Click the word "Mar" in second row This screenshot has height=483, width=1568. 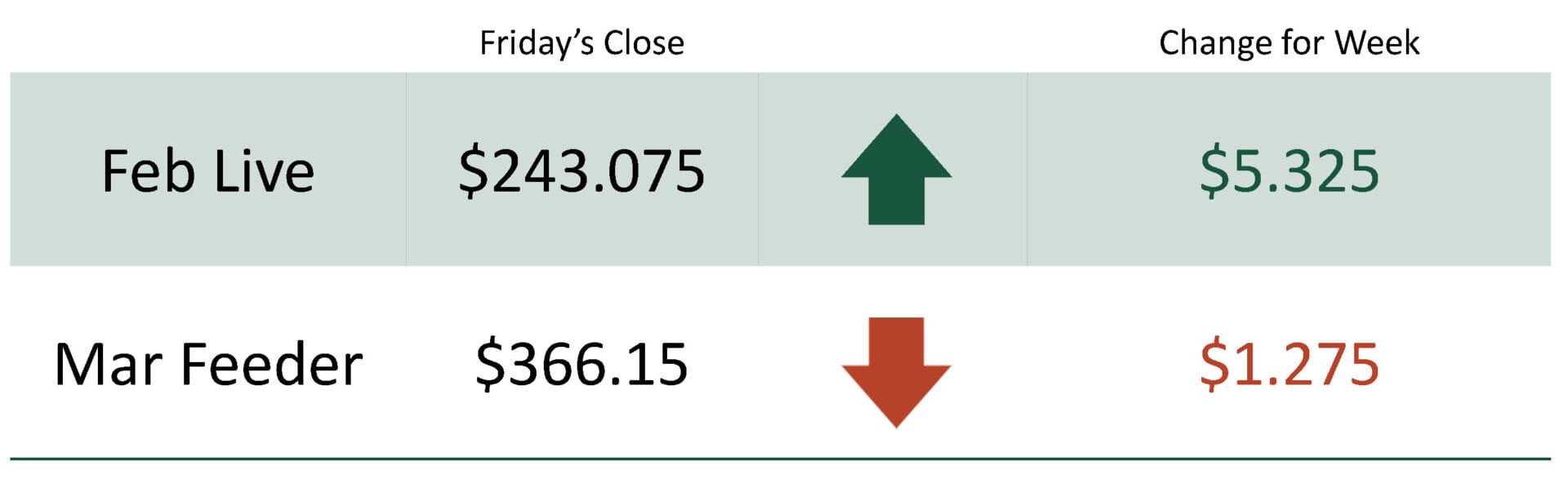[x=109, y=365]
